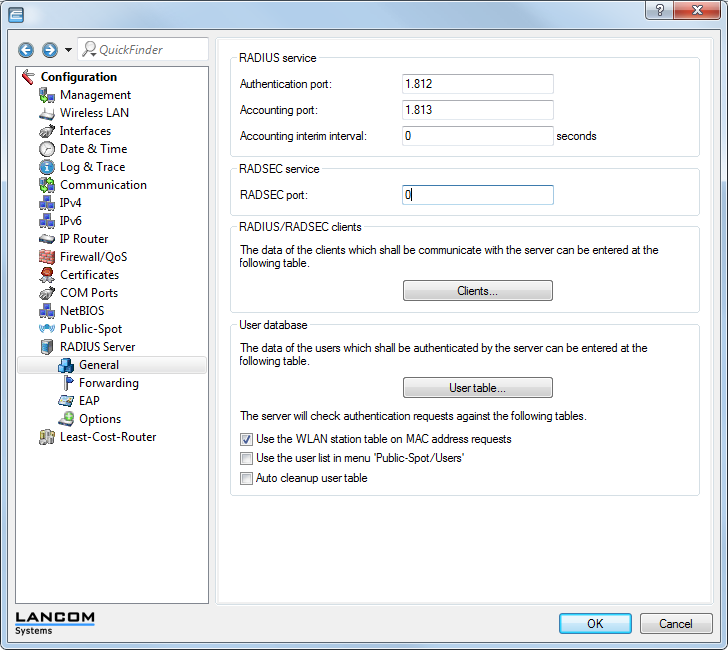728x650 pixels.
Task: Click the Authentication port field
Action: click(x=477, y=84)
